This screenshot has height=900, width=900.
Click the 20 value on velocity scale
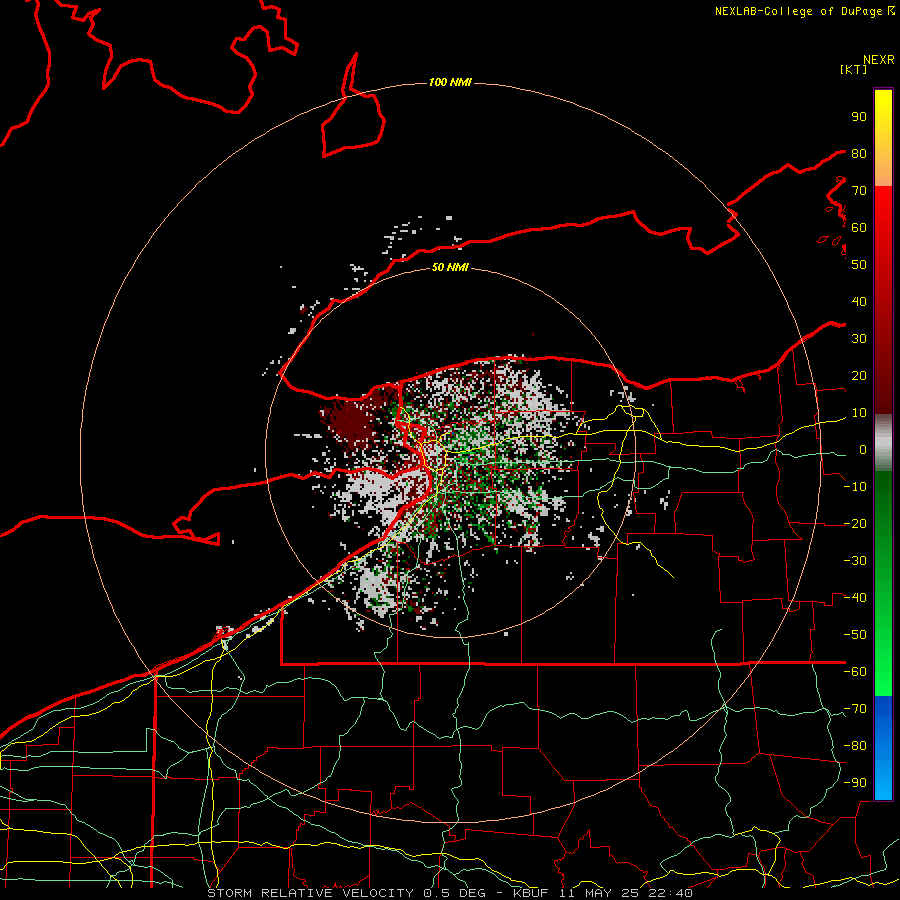[x=859, y=376]
